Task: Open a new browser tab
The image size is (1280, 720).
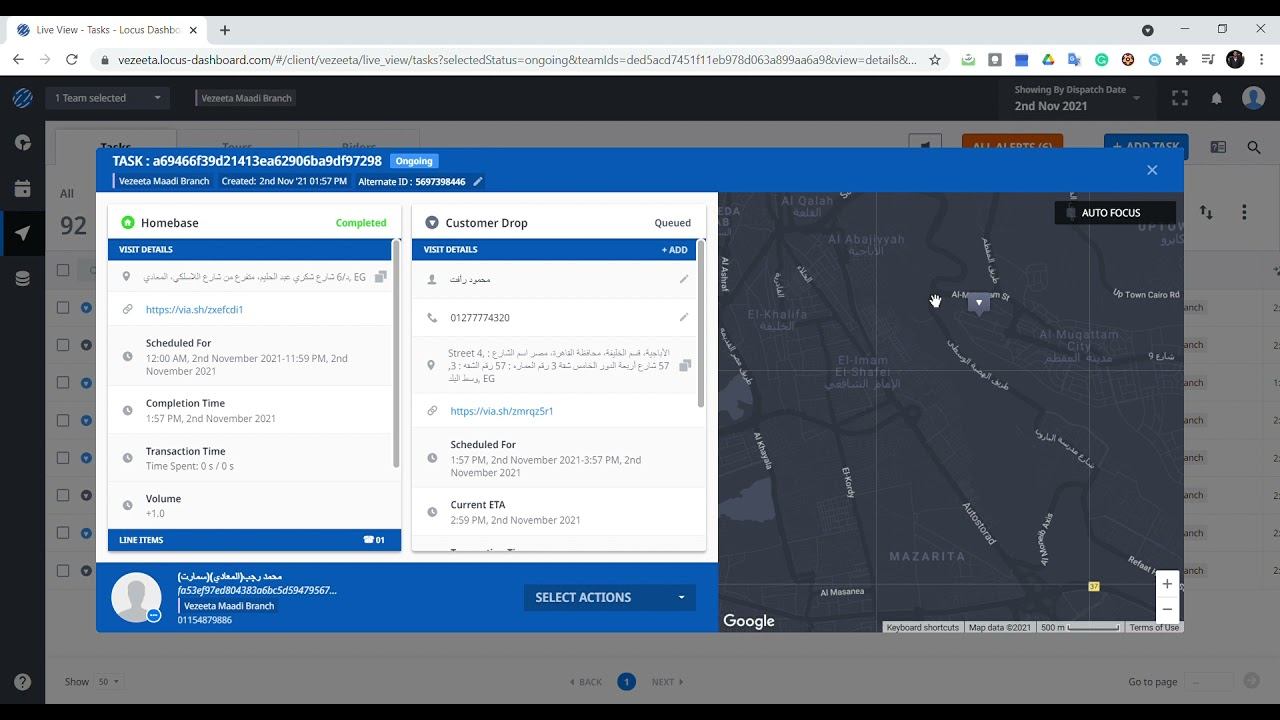Action: tap(225, 30)
